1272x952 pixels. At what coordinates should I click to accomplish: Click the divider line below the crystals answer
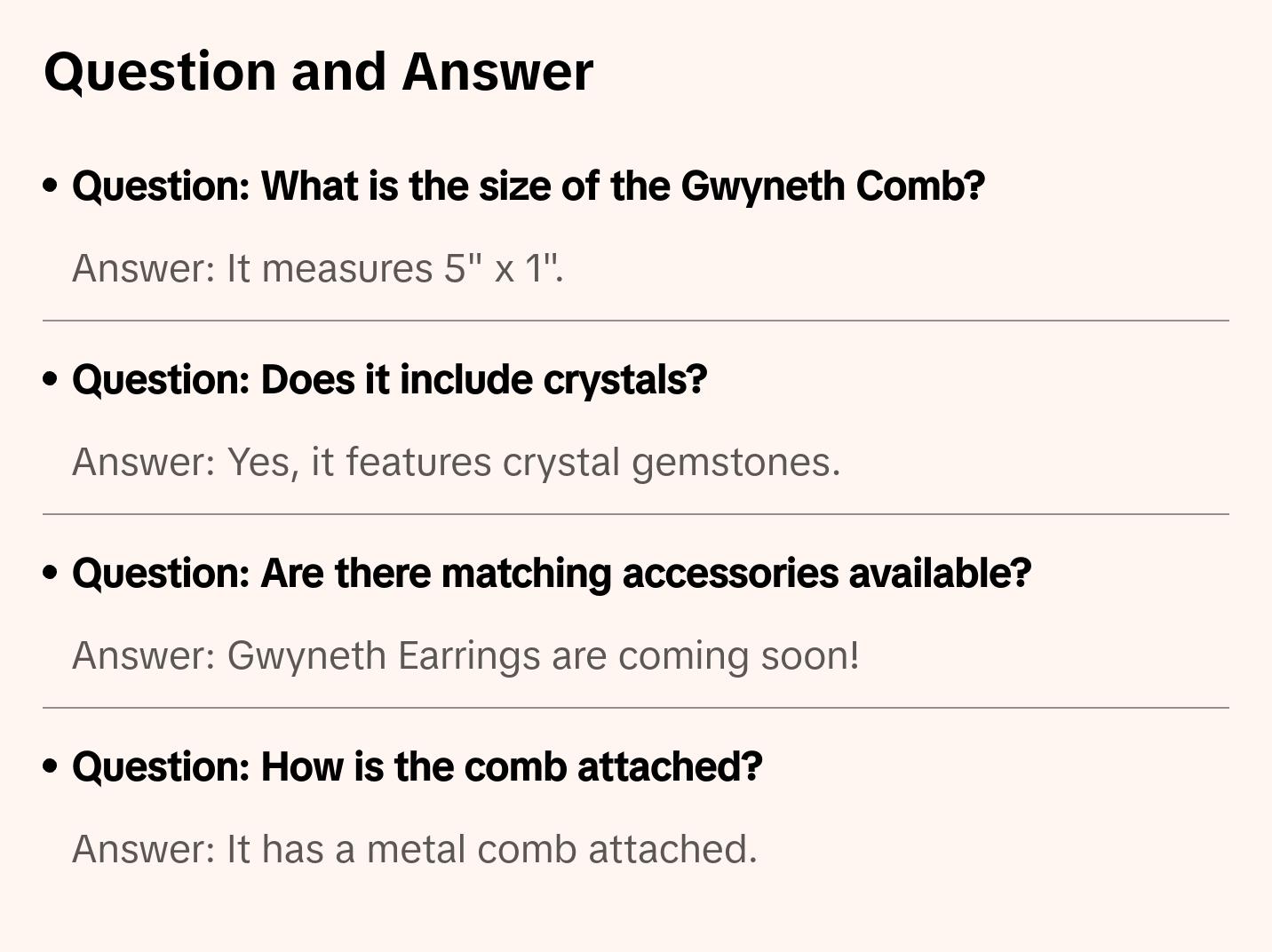click(635, 514)
